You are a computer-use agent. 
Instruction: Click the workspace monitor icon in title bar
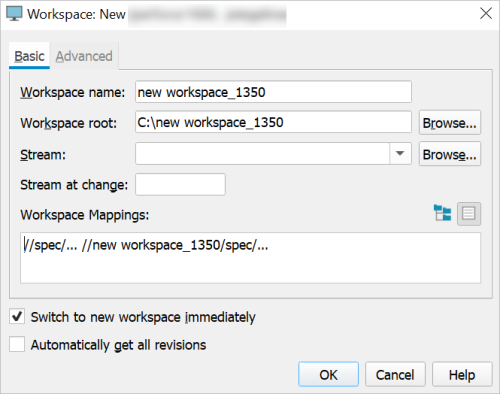pyautogui.click(x=14, y=14)
